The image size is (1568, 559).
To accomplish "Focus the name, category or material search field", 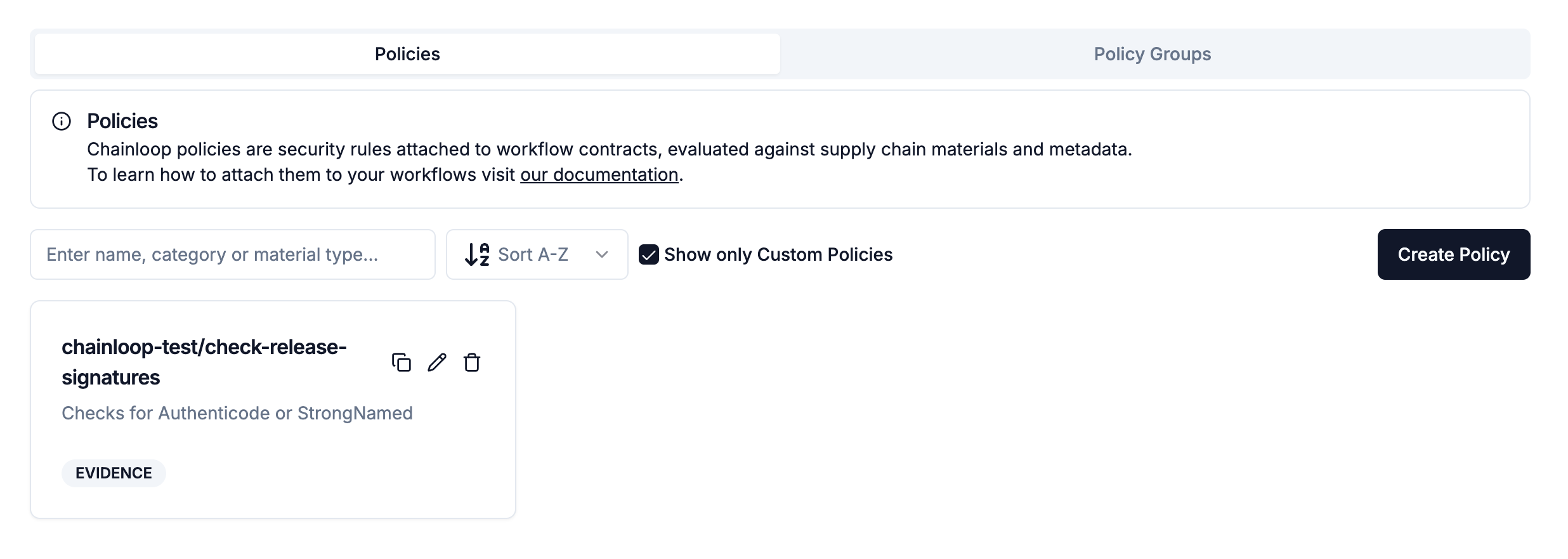I will pos(232,254).
